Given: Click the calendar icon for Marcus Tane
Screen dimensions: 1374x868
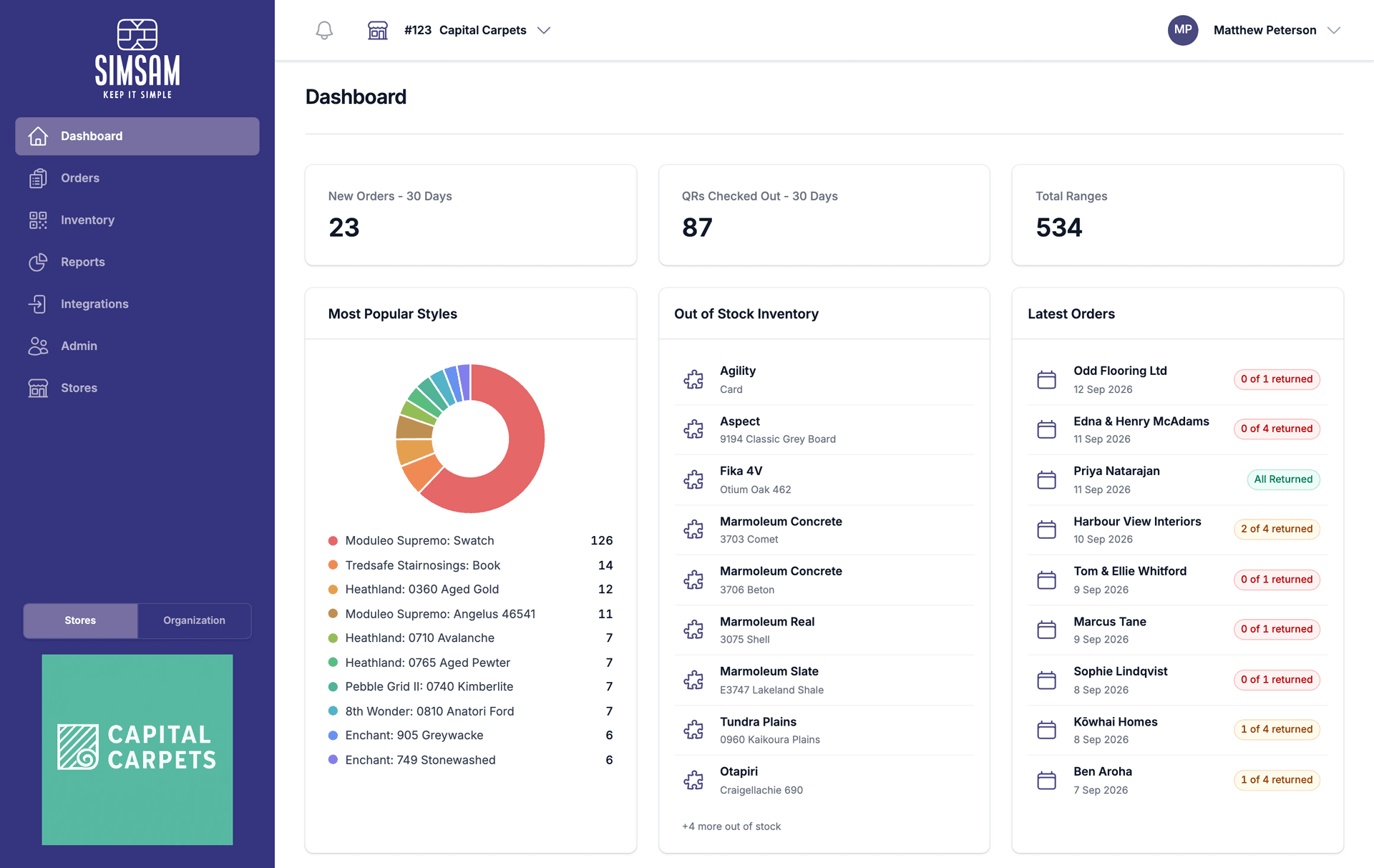Looking at the screenshot, I should tap(1047, 630).
